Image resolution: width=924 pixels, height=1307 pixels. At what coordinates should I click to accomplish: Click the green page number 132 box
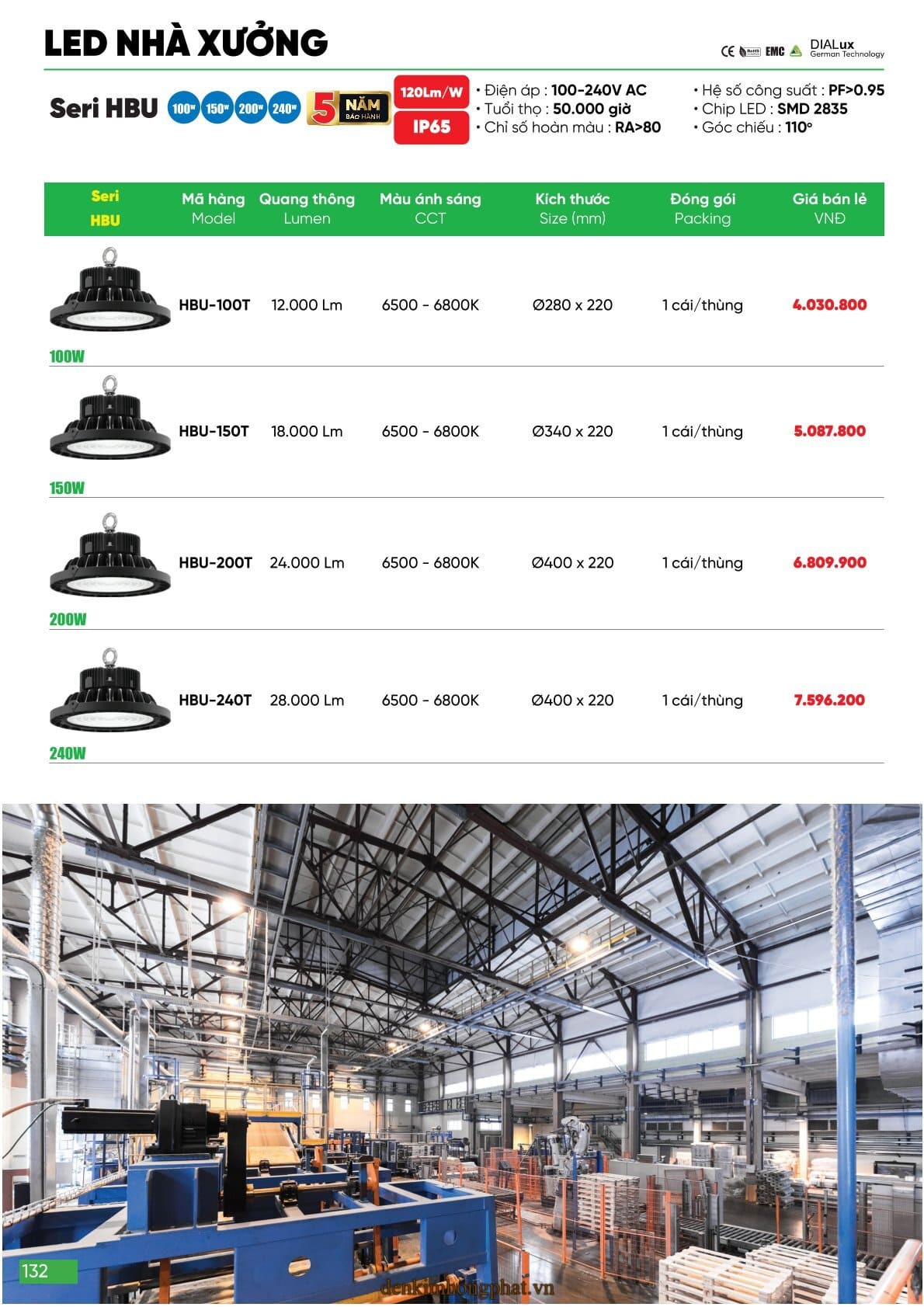[48, 1271]
